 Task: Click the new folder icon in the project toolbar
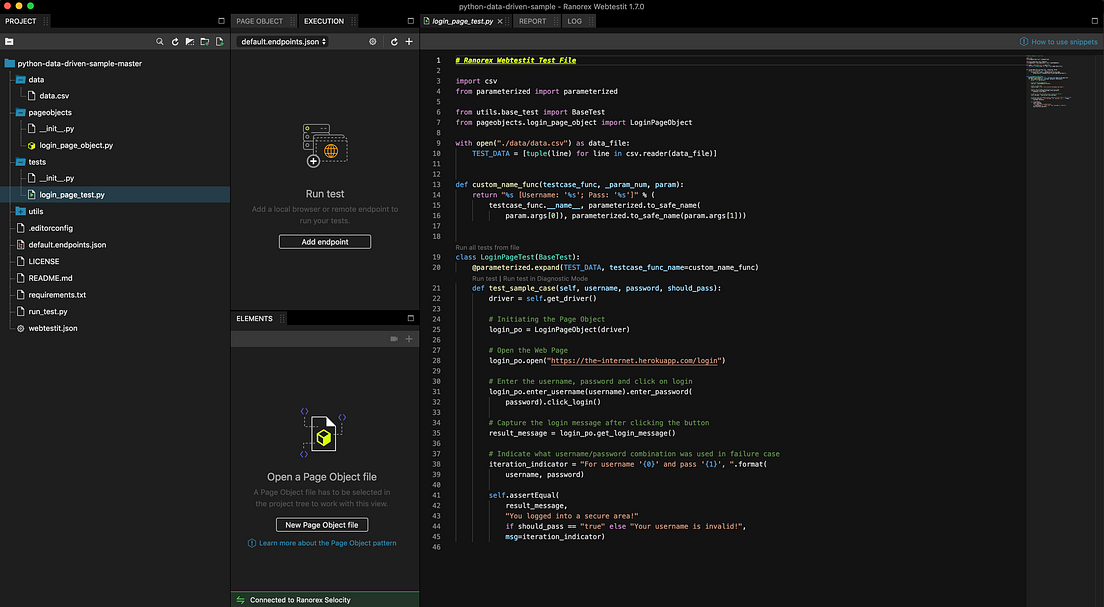click(x=204, y=42)
